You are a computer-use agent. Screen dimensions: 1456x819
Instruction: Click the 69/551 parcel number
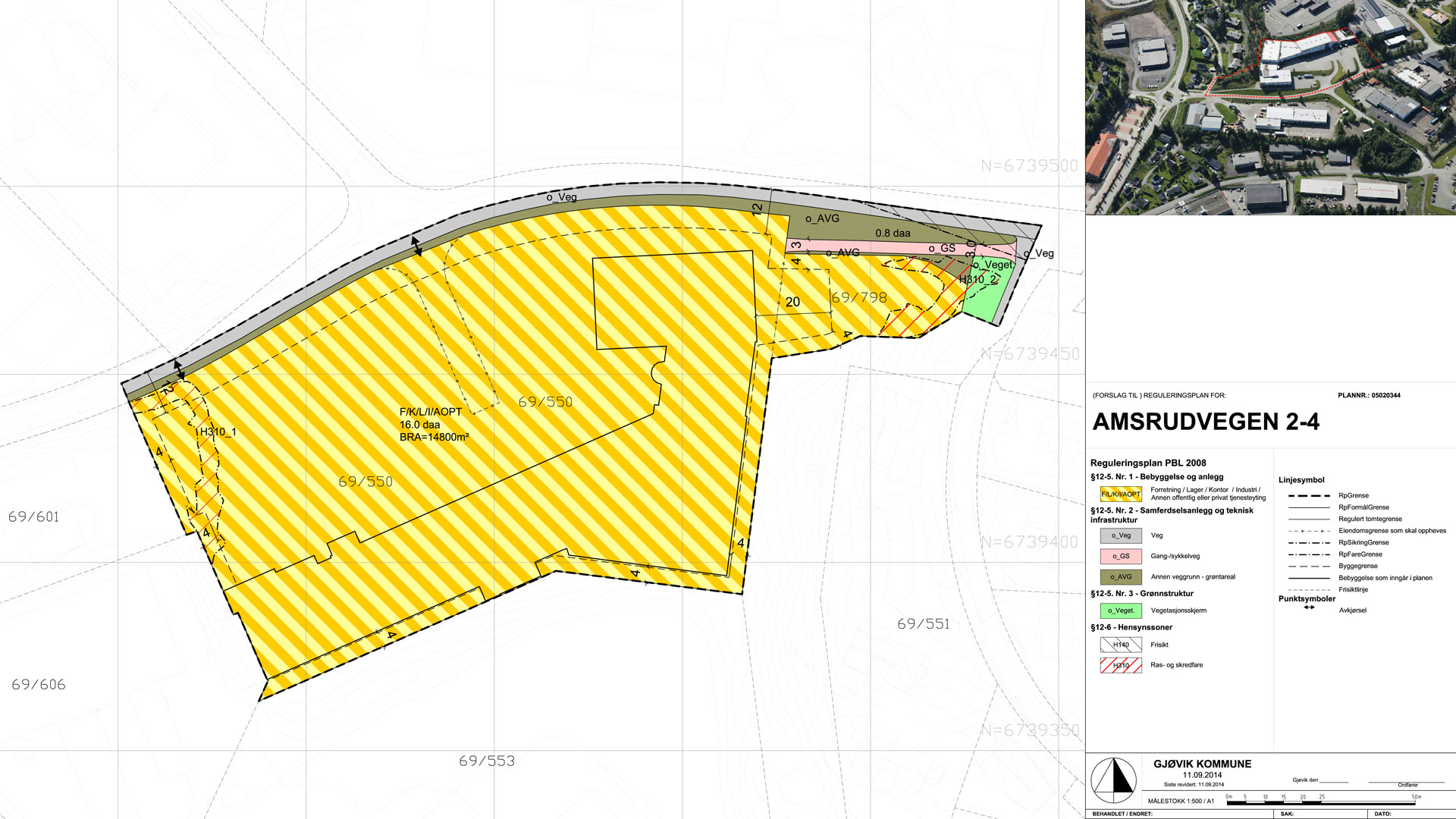[923, 623]
